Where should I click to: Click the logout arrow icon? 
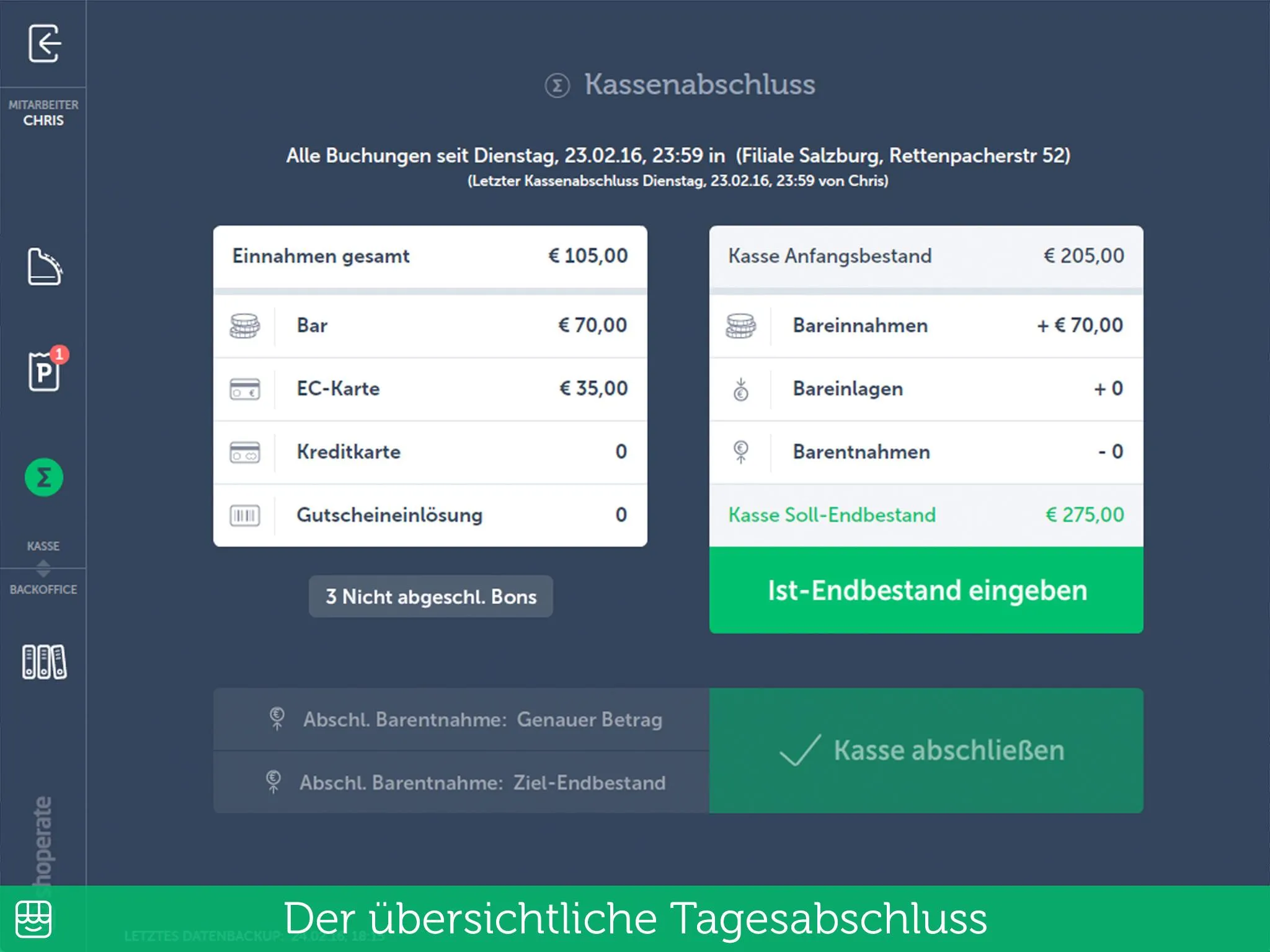45,43
